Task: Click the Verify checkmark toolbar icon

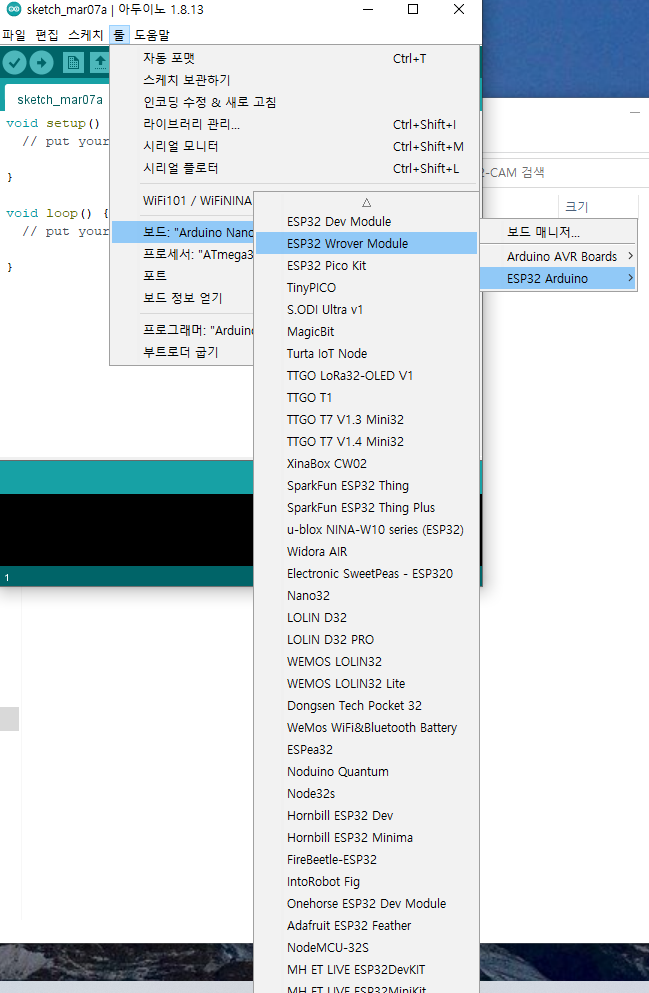Action: point(15,63)
